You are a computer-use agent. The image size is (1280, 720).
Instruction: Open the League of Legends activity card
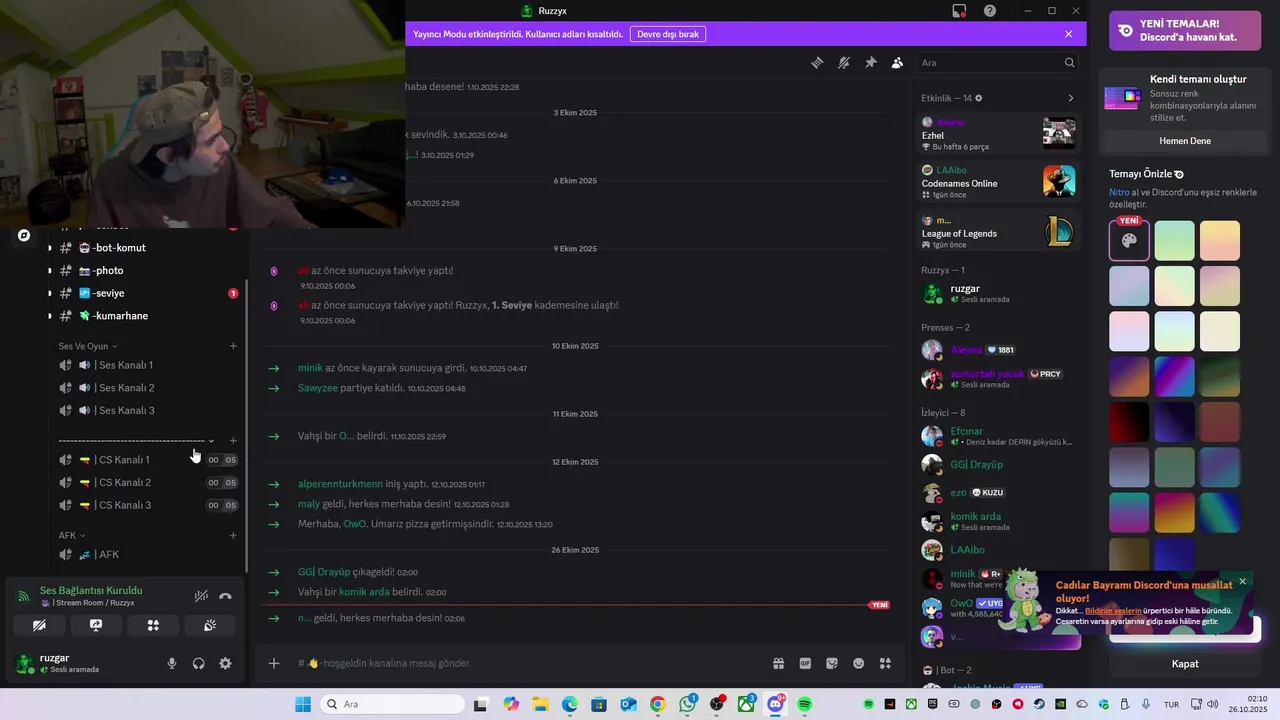pos(998,231)
